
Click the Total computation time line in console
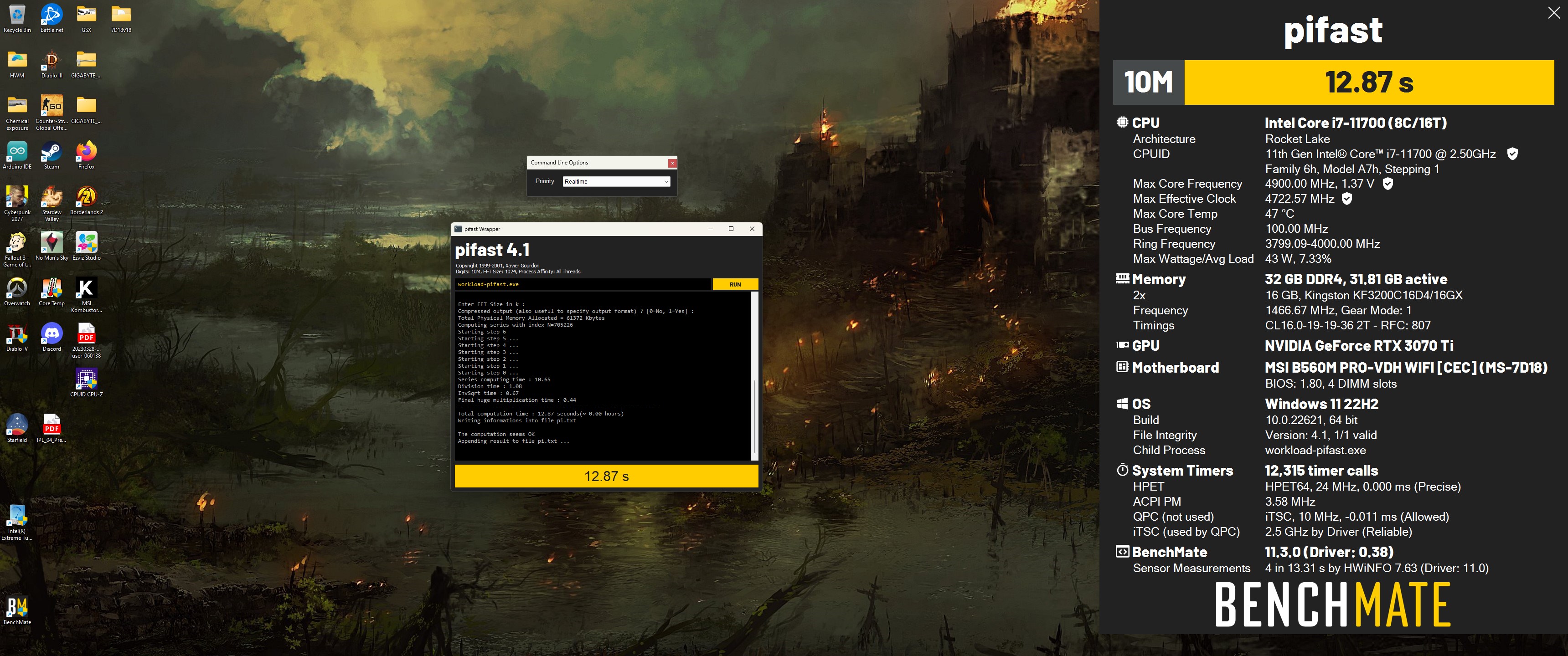point(541,414)
